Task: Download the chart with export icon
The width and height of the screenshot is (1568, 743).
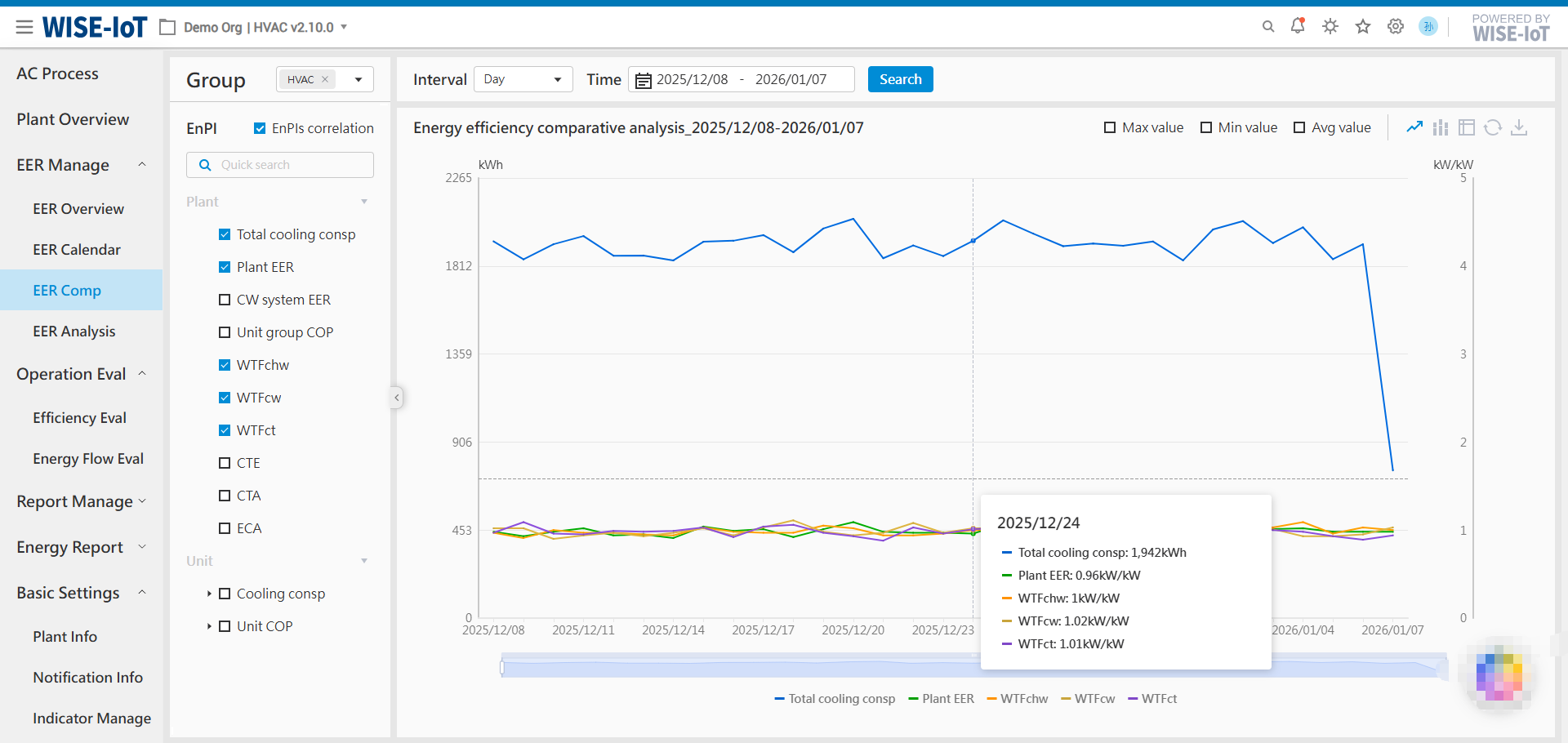Action: coord(1519,127)
